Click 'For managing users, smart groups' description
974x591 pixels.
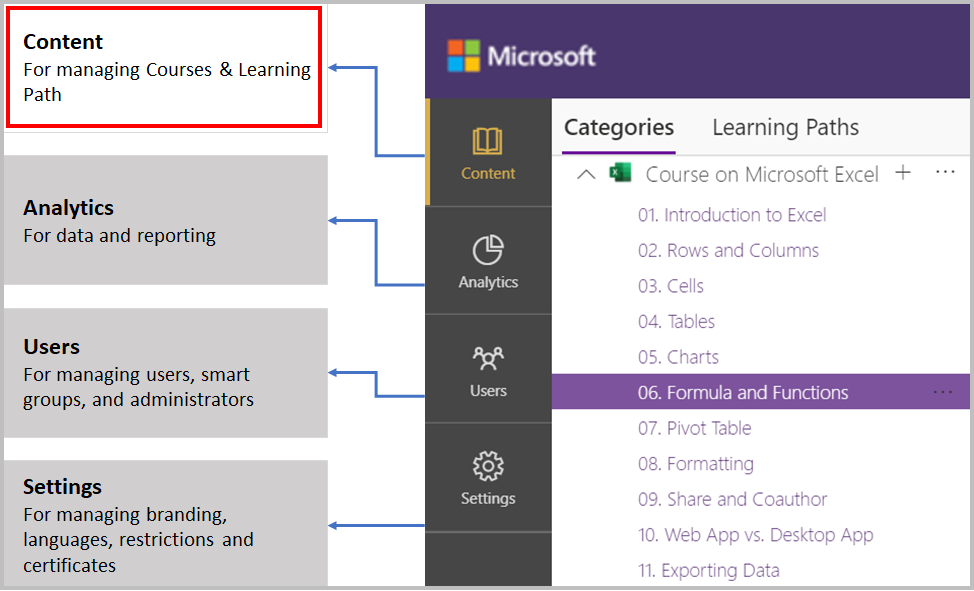tap(139, 387)
